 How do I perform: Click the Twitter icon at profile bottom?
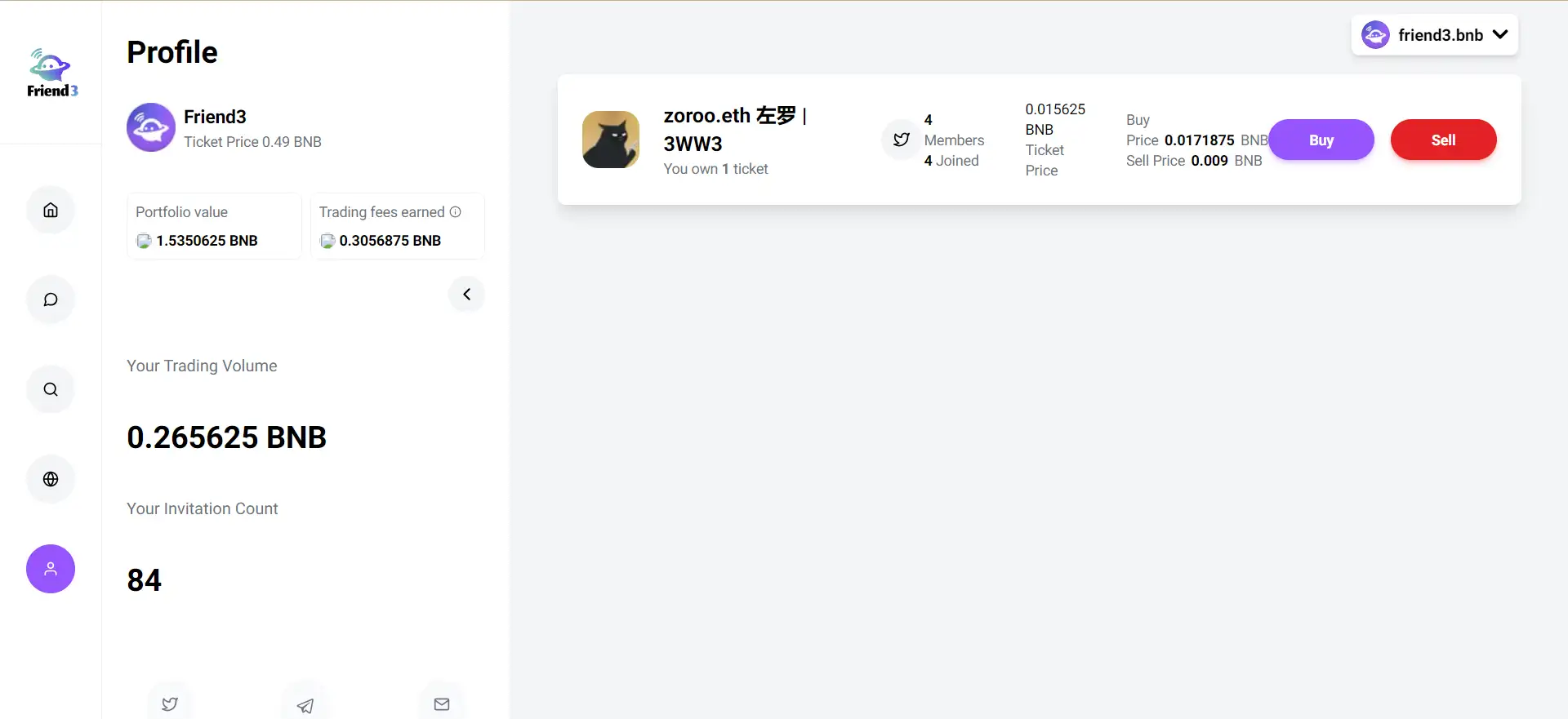170,703
